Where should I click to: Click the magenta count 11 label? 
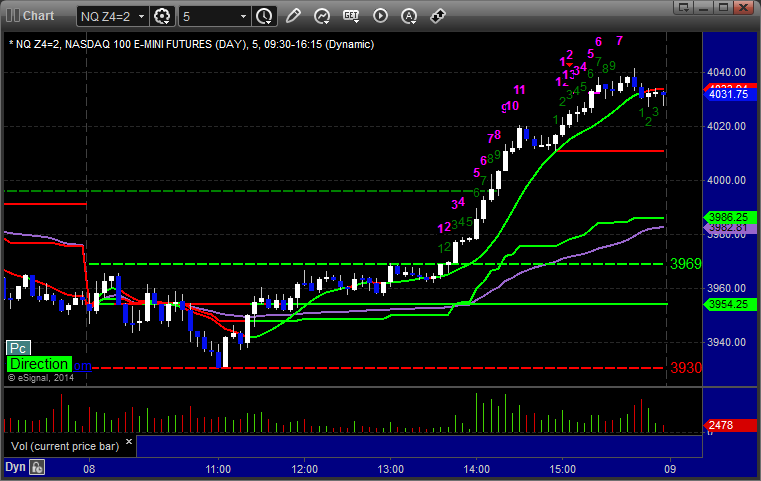[519, 90]
